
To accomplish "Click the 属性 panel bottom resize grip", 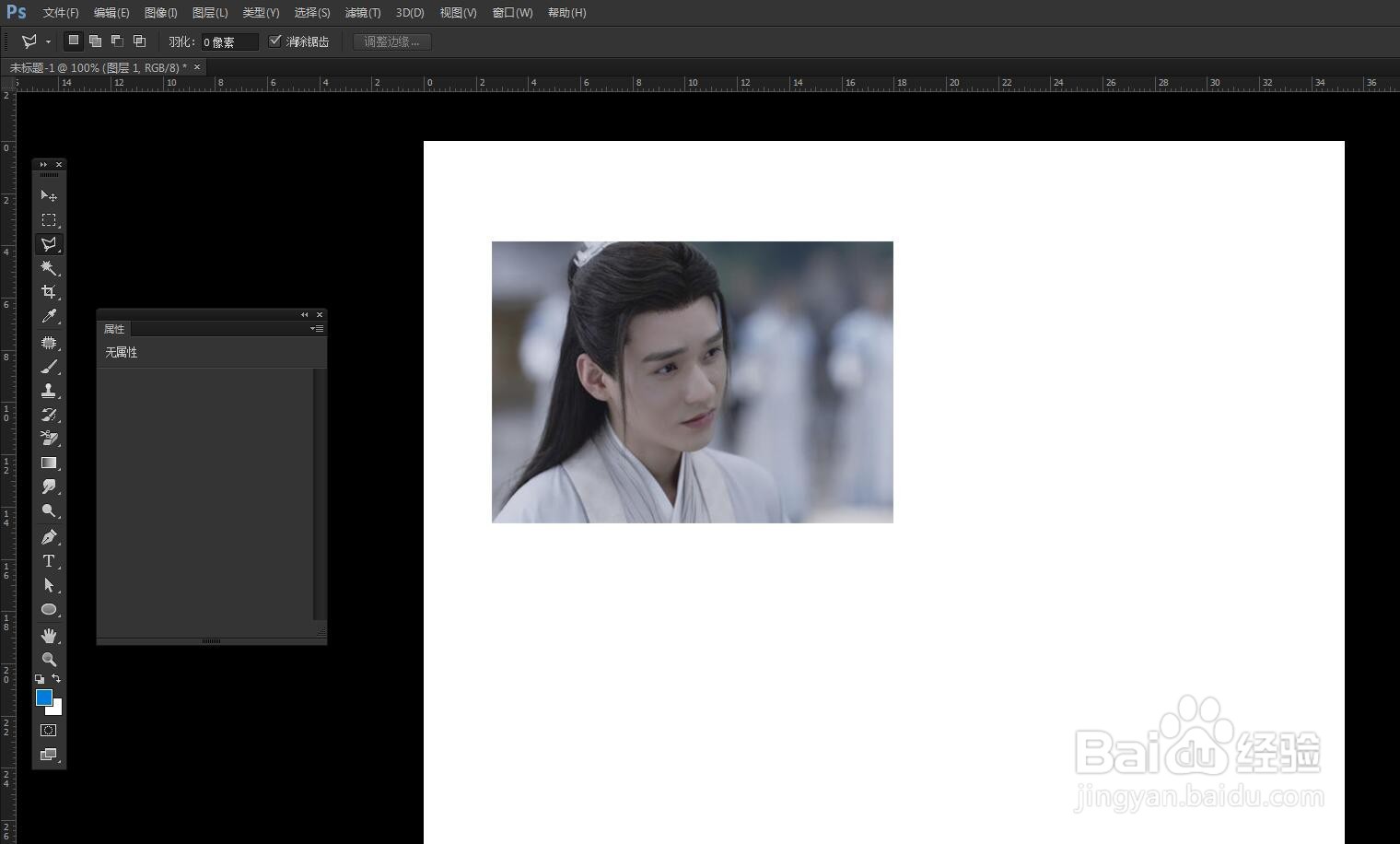I will point(211,641).
